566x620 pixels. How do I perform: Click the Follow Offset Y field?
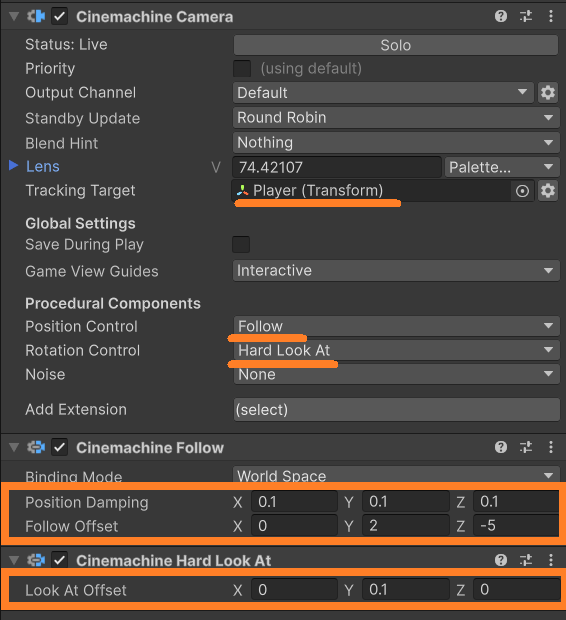[405, 526]
